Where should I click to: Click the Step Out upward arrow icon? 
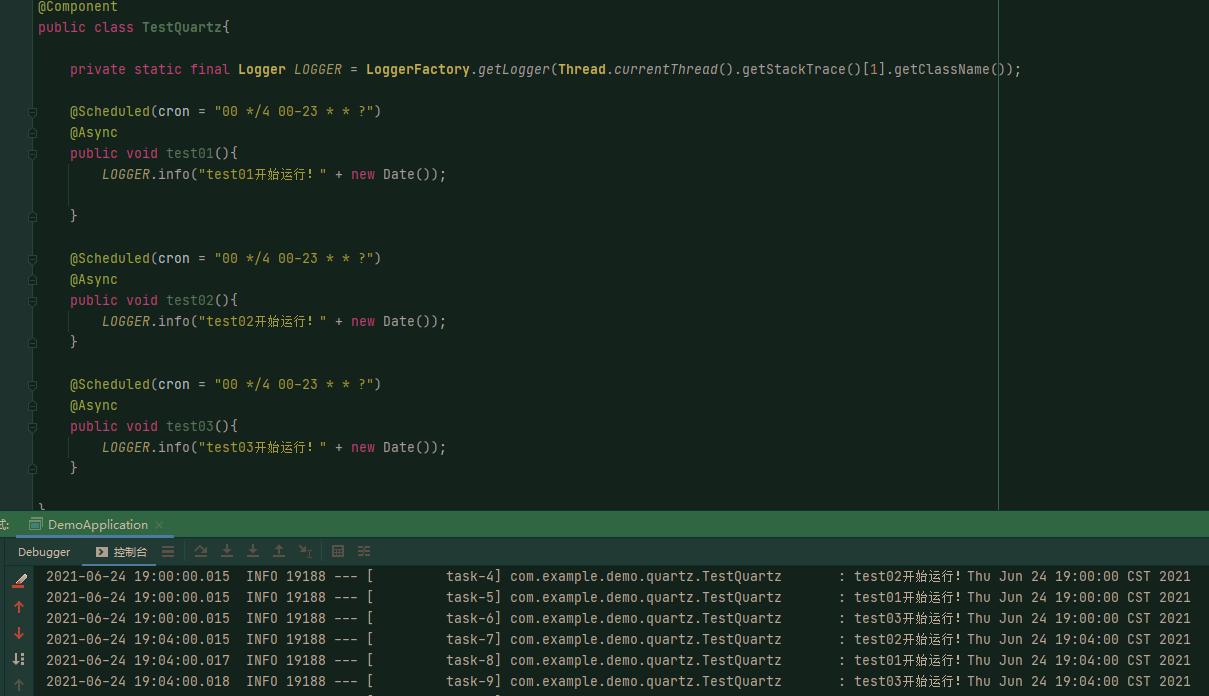279,551
